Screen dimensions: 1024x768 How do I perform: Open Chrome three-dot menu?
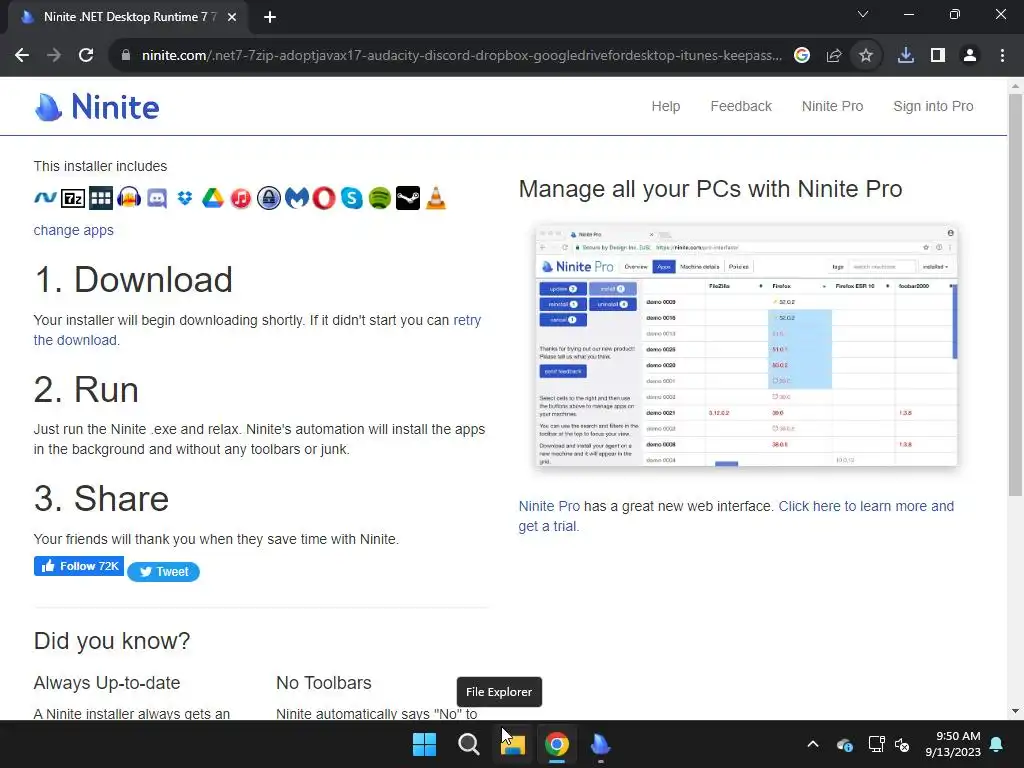tap(1002, 56)
